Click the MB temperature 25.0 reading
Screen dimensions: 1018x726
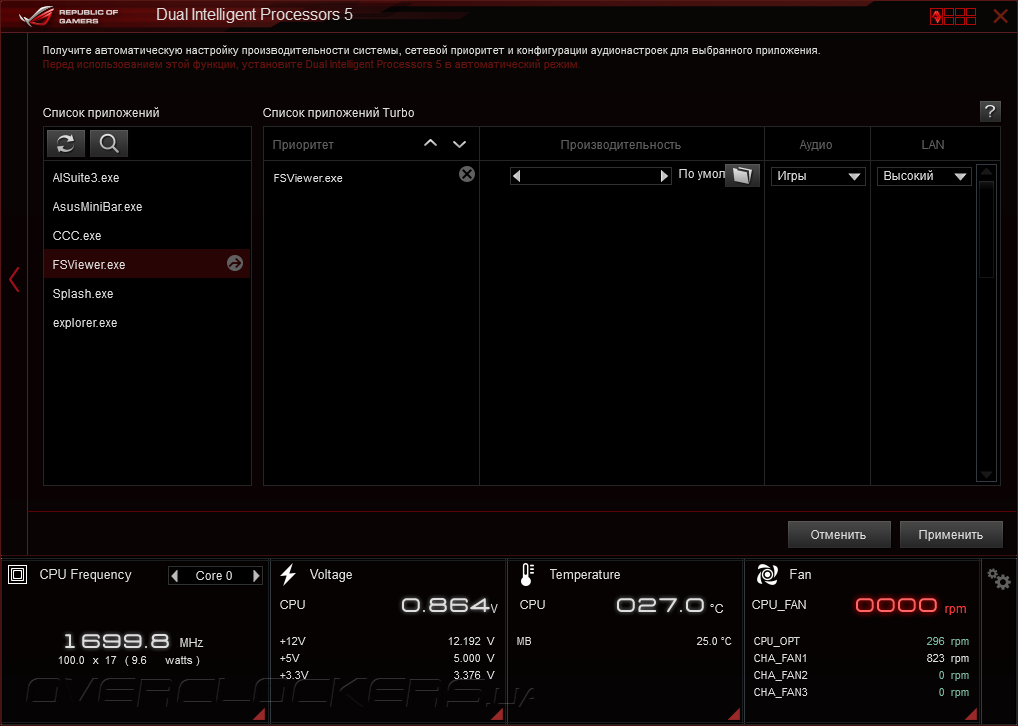point(714,641)
